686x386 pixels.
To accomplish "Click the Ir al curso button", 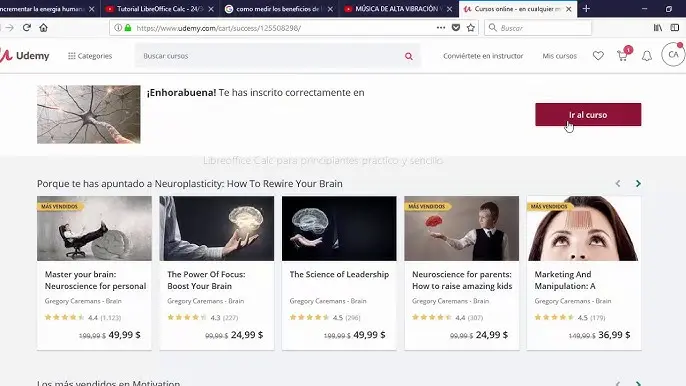I will (x=588, y=115).
